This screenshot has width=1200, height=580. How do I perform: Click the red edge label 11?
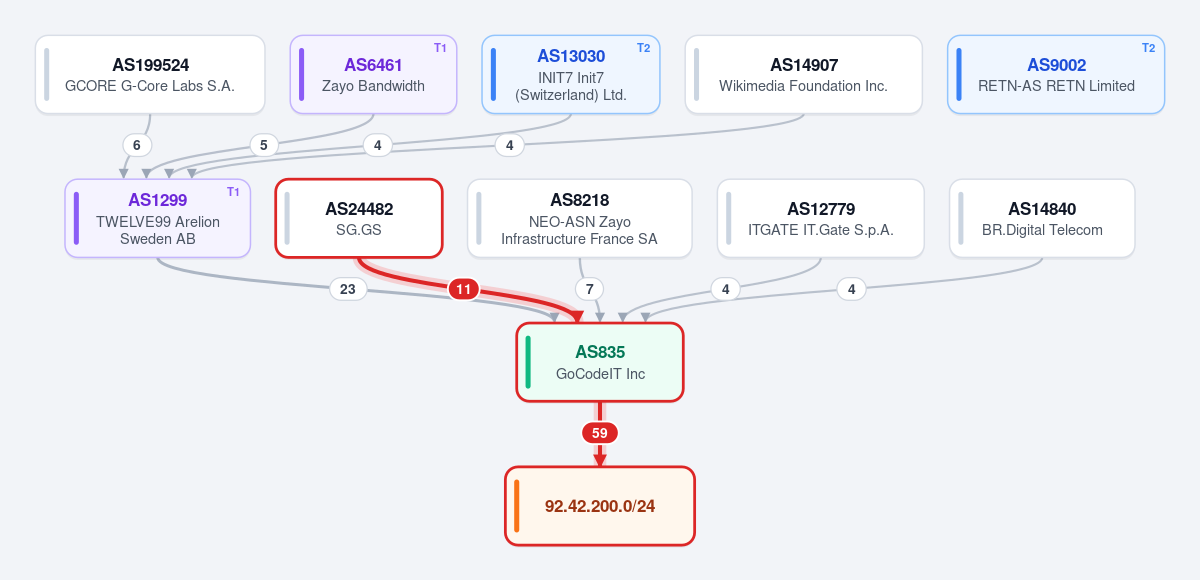(463, 290)
